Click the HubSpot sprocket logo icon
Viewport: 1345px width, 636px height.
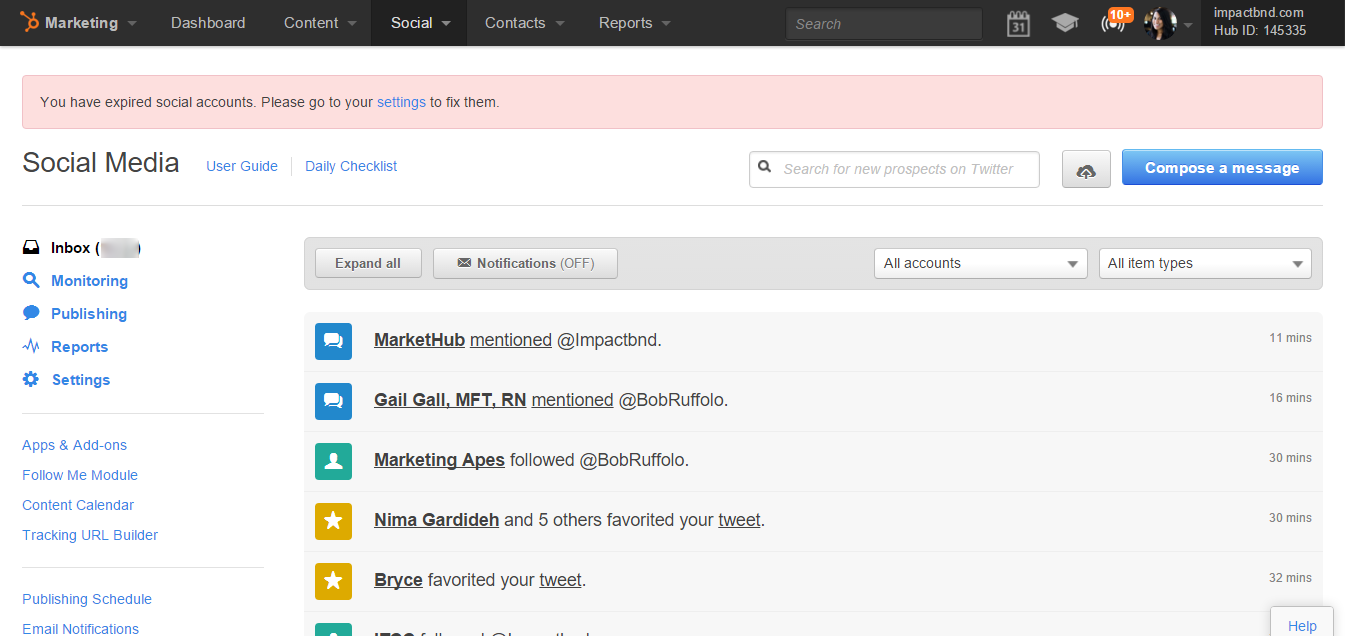tap(29, 22)
